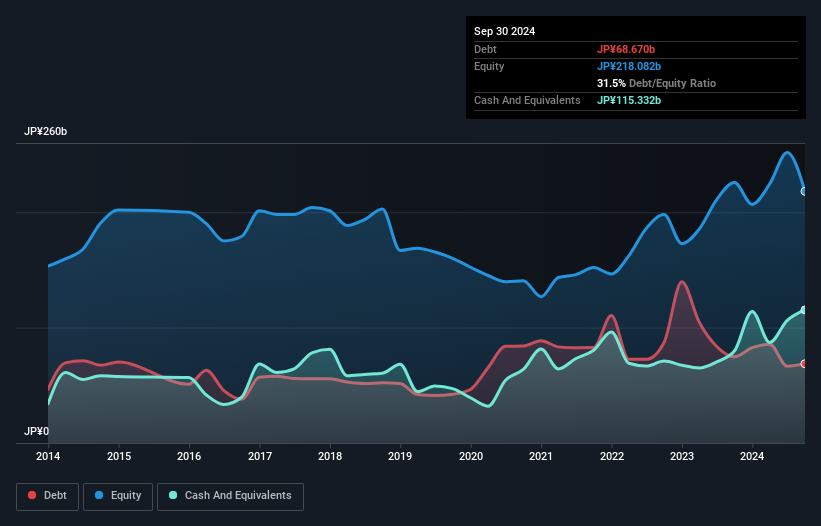Click the red debt peak at 2023

click(x=682, y=282)
